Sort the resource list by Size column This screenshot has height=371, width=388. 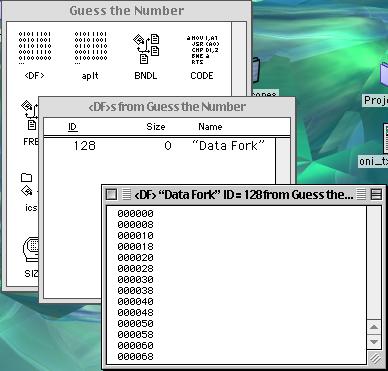point(156,127)
